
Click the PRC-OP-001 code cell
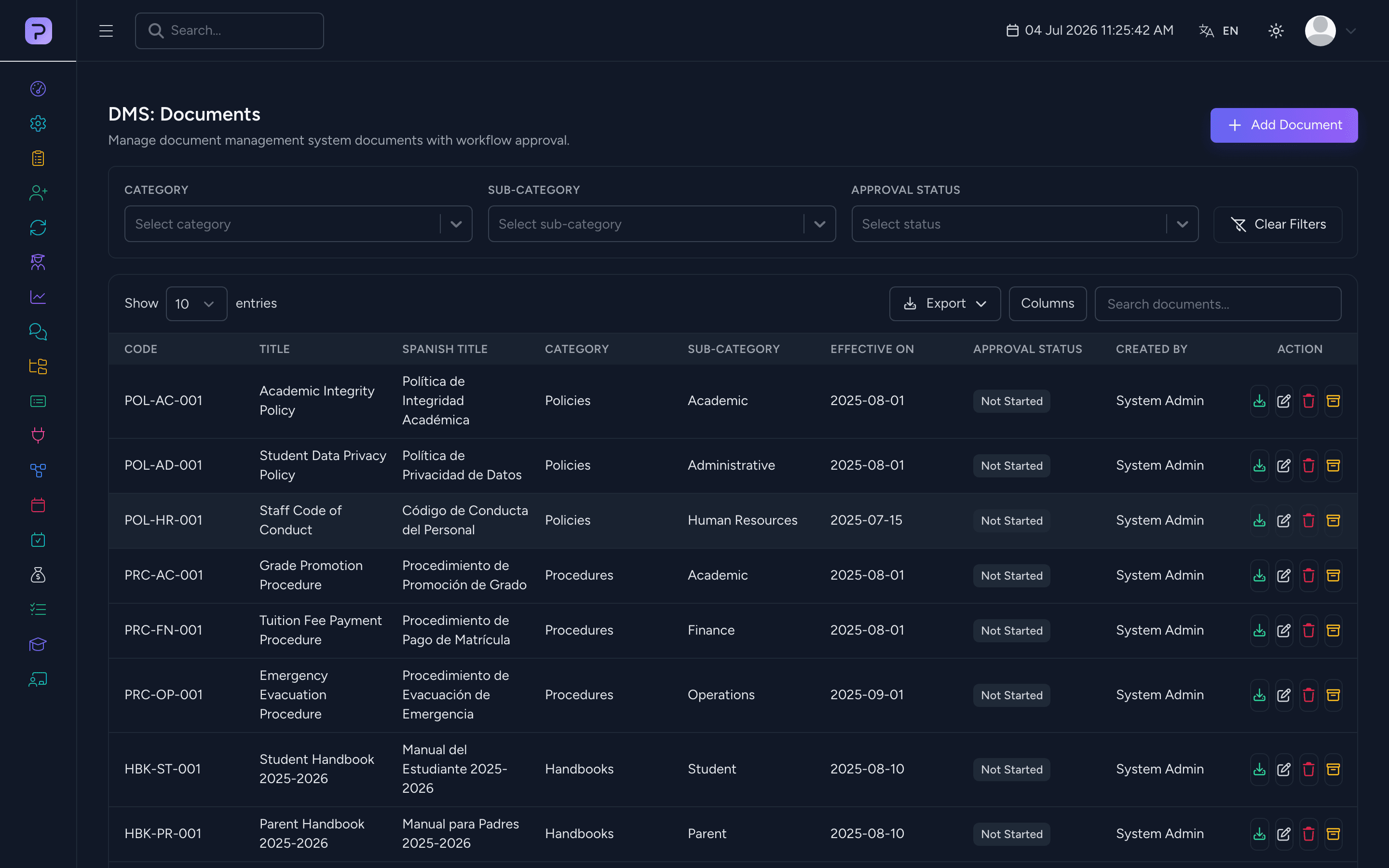(x=163, y=694)
